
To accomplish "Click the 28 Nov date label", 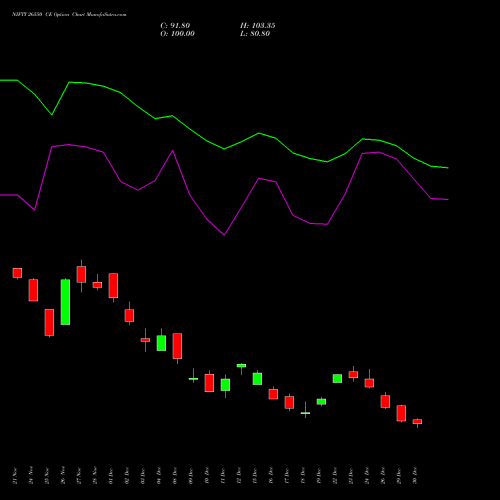I will click(95, 476).
